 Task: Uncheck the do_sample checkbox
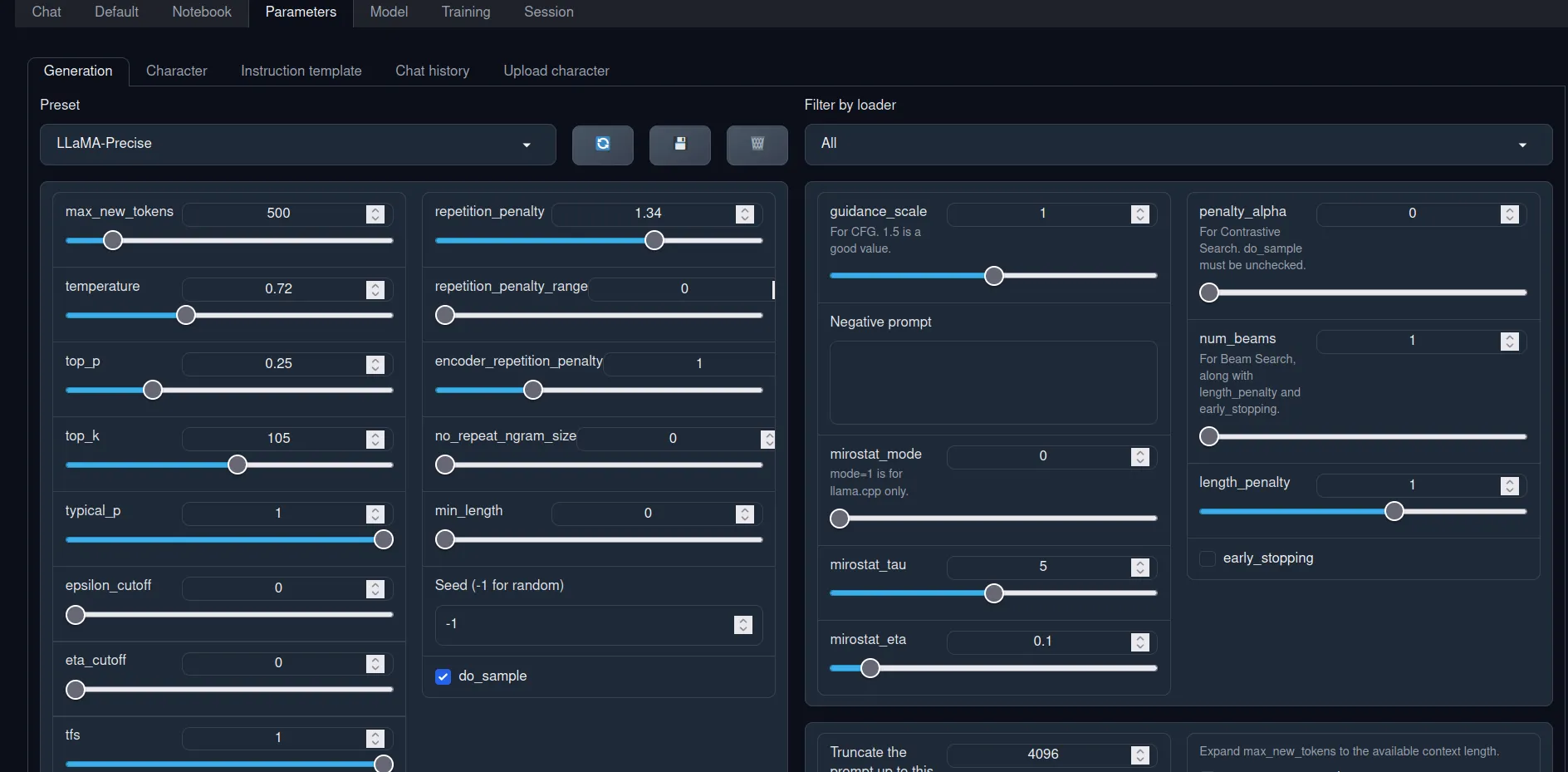(x=443, y=676)
